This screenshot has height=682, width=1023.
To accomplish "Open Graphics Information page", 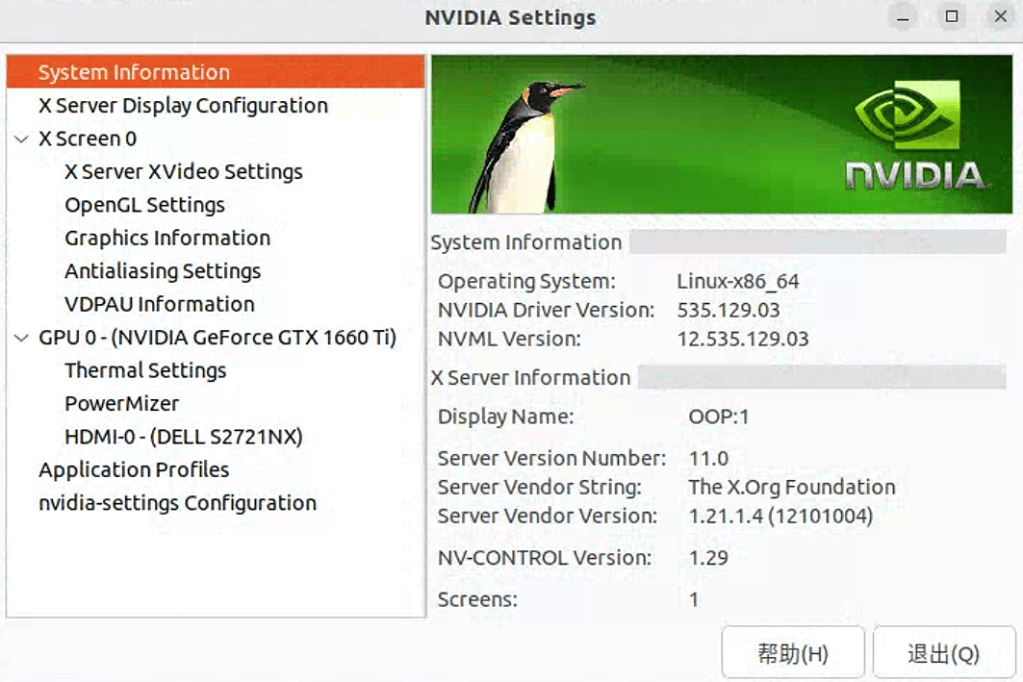I will pos(167,238).
